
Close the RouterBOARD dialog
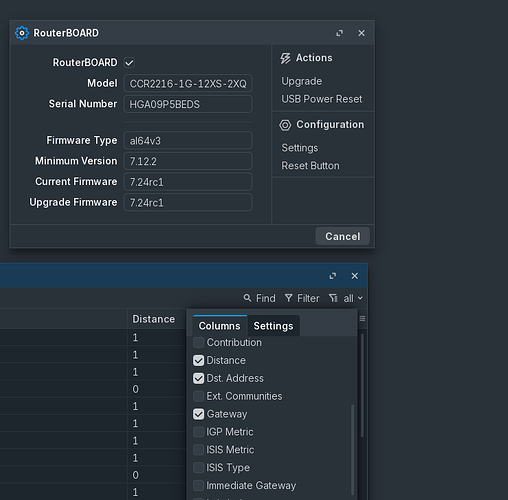[x=361, y=33]
